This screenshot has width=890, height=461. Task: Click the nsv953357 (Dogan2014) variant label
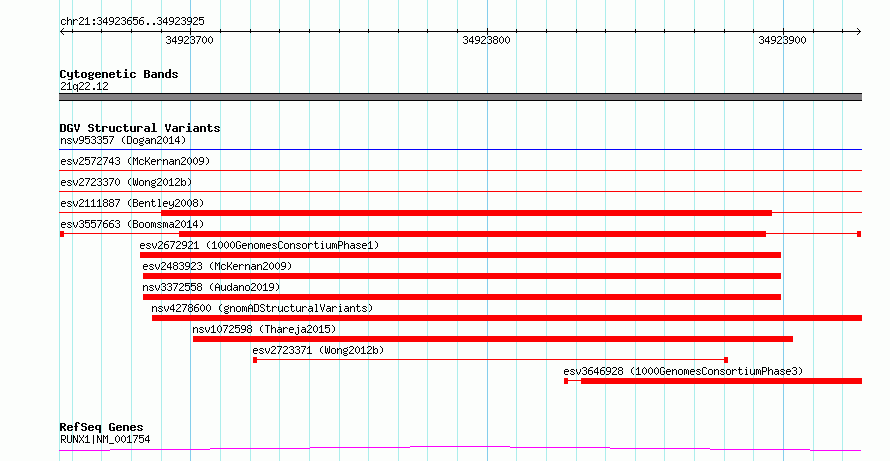[123, 140]
